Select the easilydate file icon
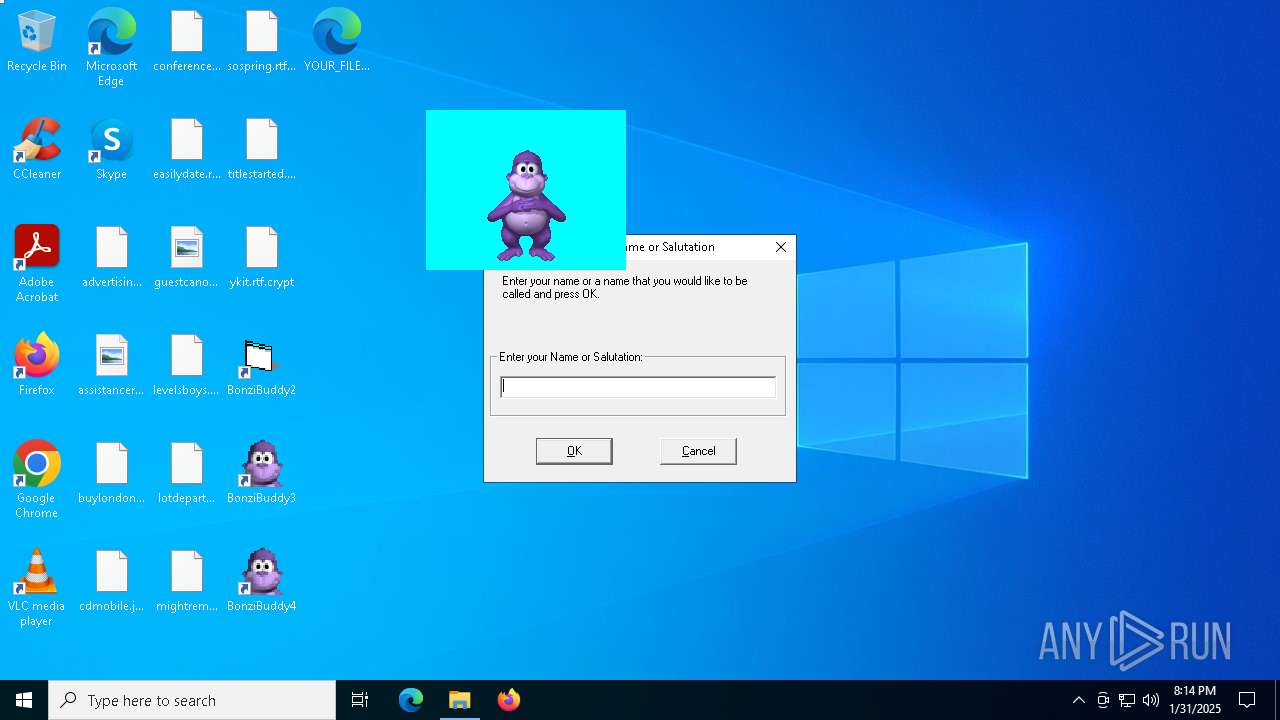Image resolution: width=1280 pixels, height=720 pixels. [x=187, y=150]
